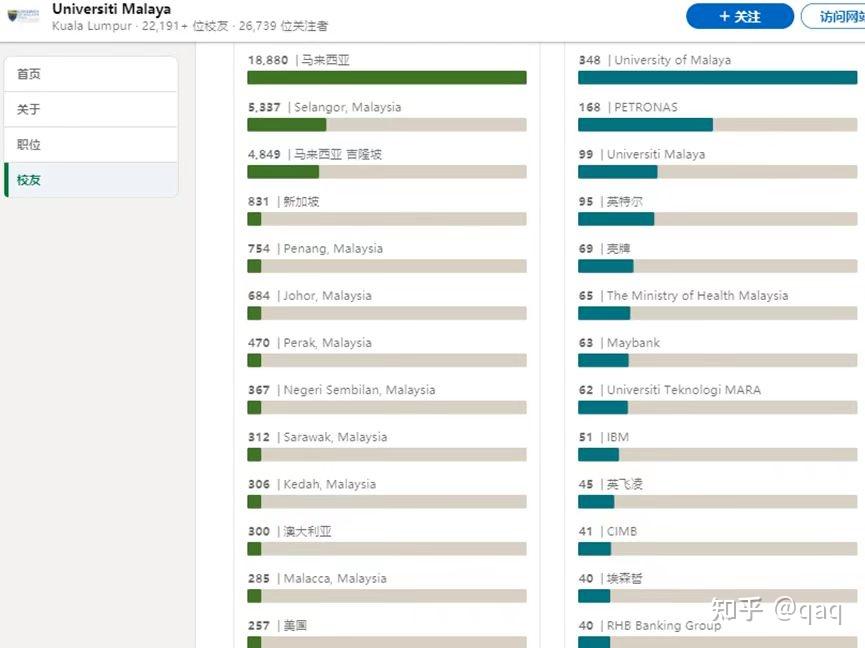Filter alumni by PETRONAS employer bar
The width and height of the screenshot is (865, 648).
click(717, 124)
